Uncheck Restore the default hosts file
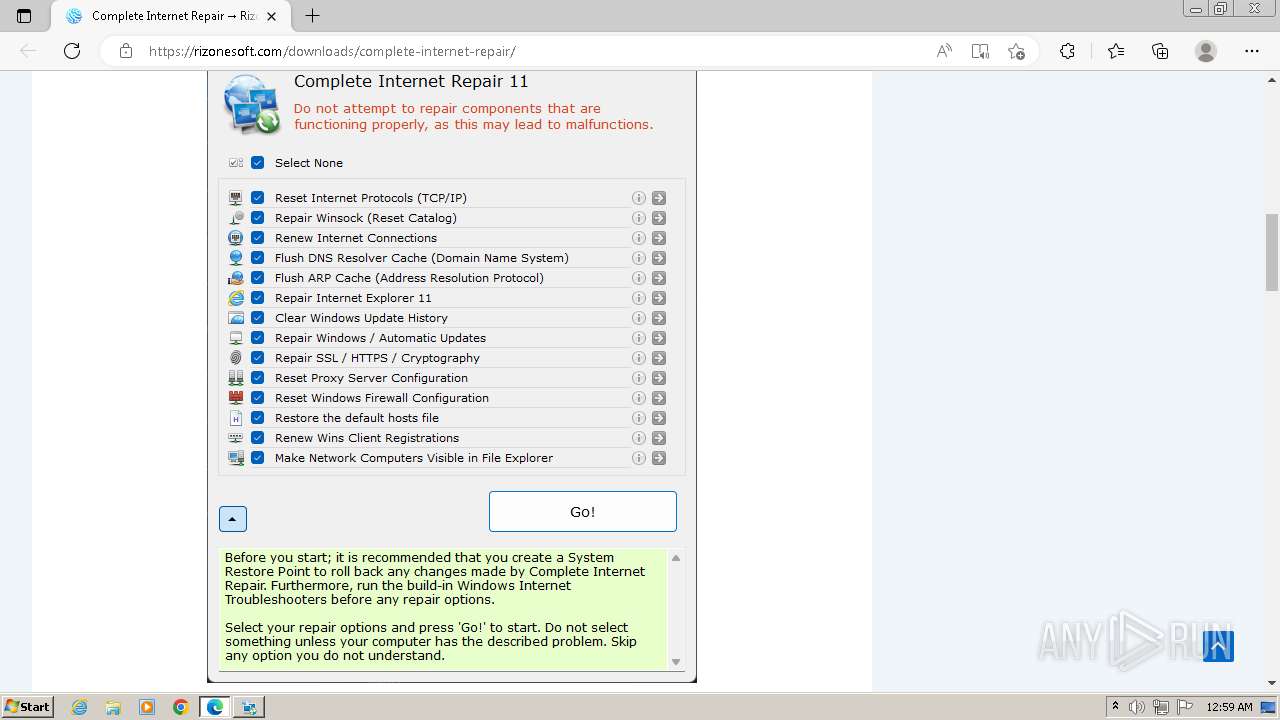This screenshot has width=1280, height=720. click(x=258, y=418)
